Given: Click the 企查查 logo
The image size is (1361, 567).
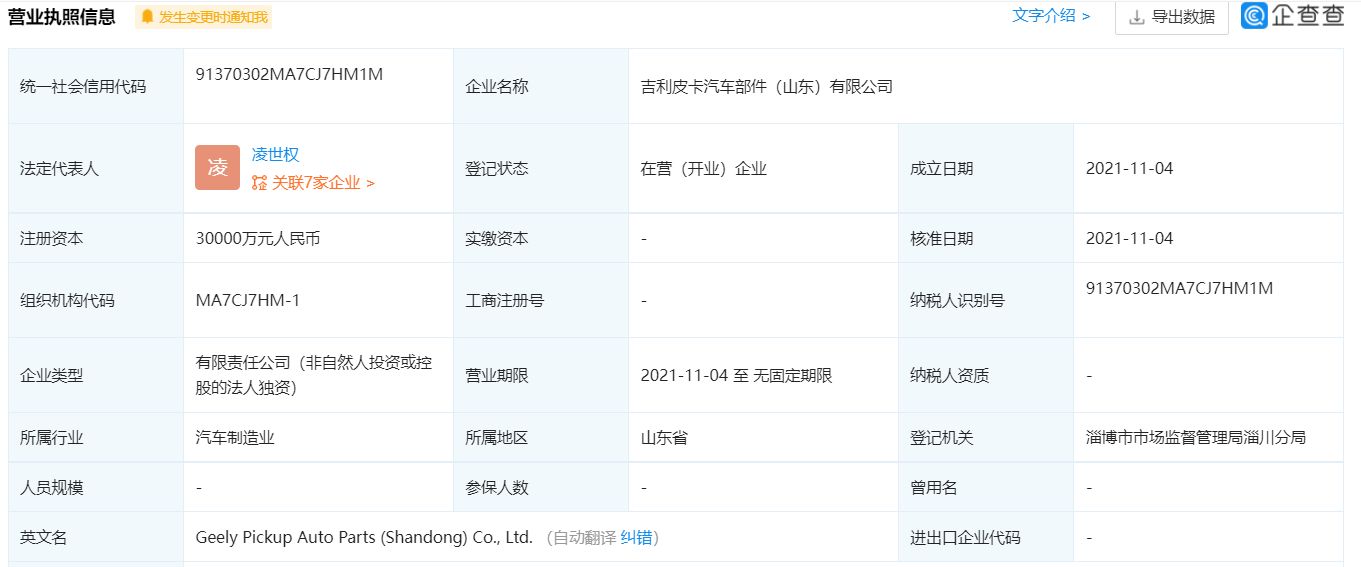Looking at the screenshot, I should 1293,15.
